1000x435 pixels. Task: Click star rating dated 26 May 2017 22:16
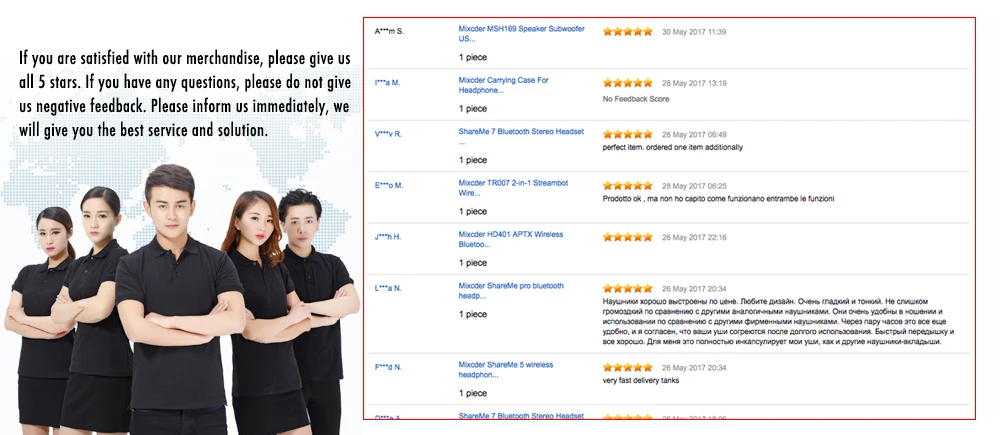(628, 237)
